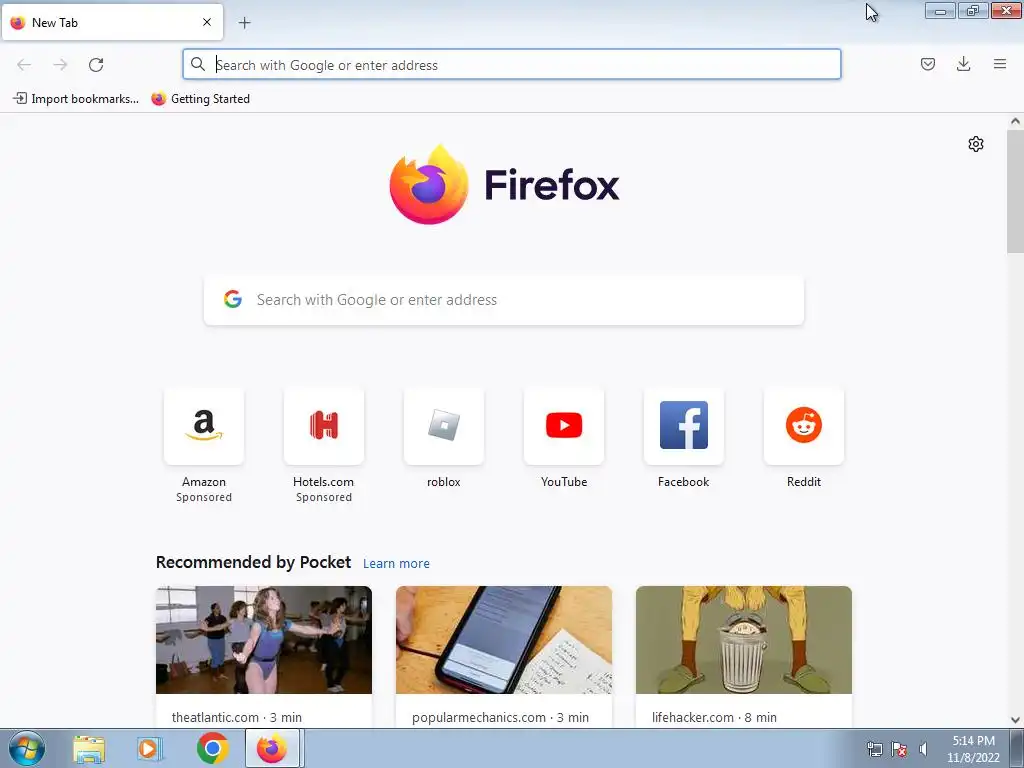Screen dimensions: 1024x768
Task: Click the Forward navigation arrow
Action: (60, 65)
